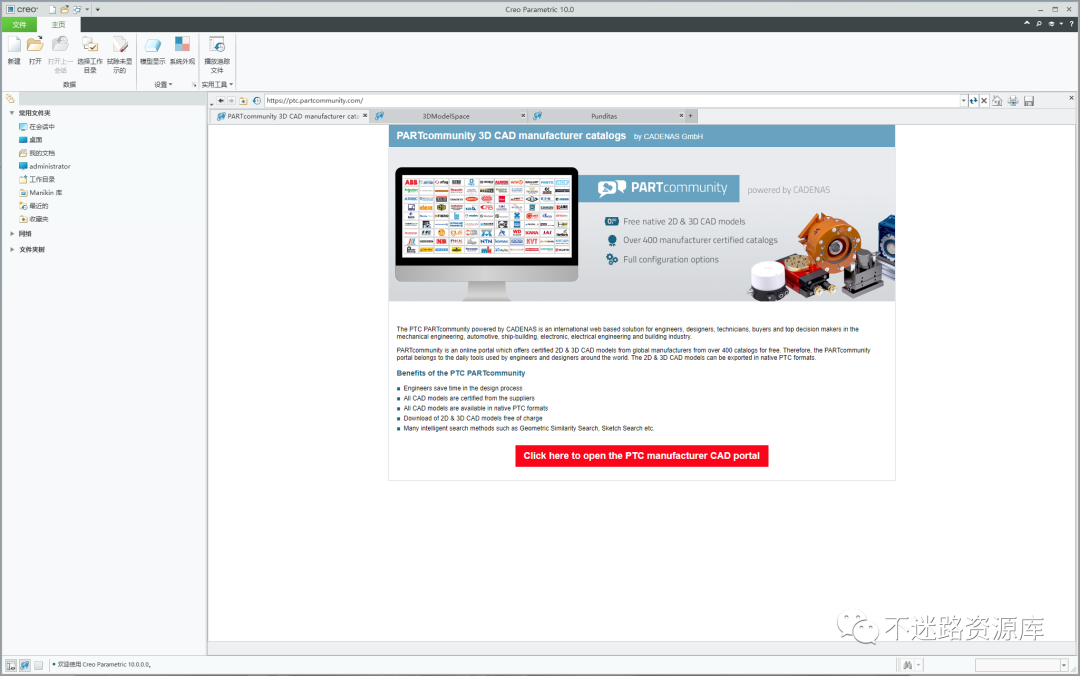Add a new browser tab with plus

click(691, 116)
